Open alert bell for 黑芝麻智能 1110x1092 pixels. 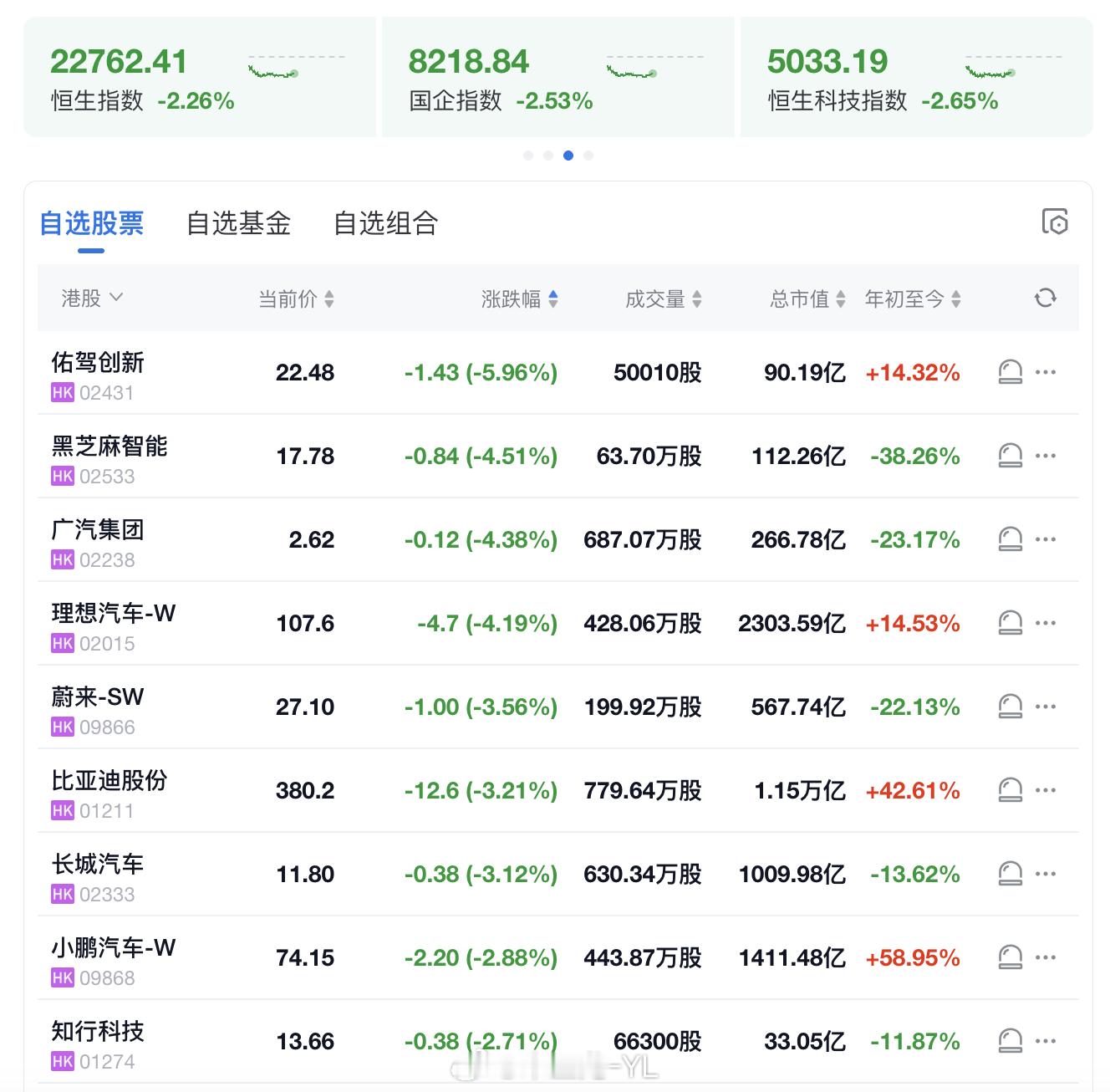(1010, 456)
